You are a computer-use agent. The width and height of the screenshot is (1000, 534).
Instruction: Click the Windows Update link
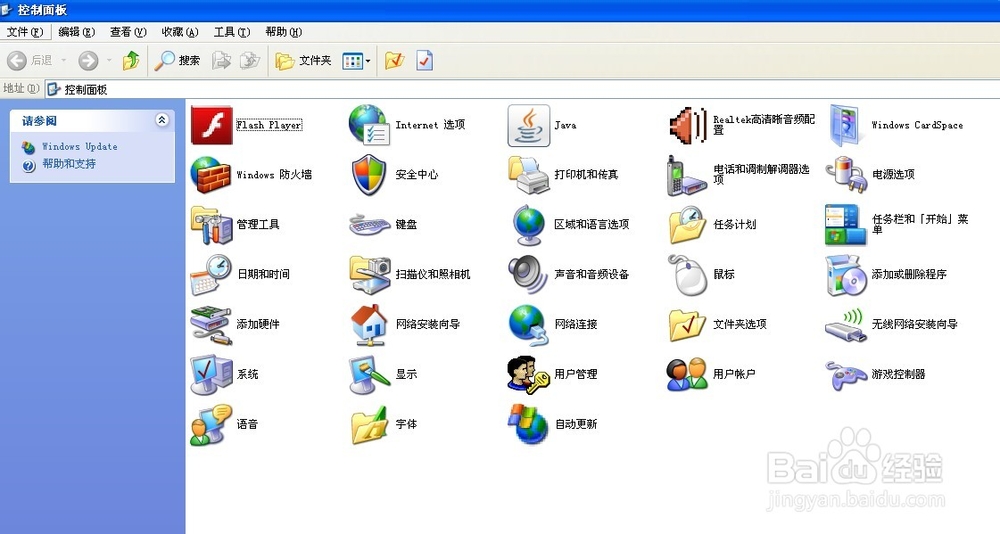pyautogui.click(x=80, y=147)
